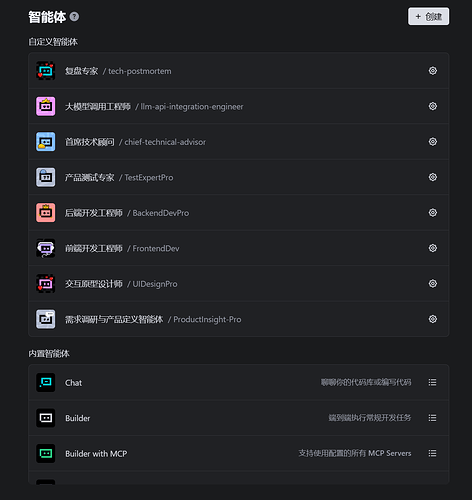
Task: Click the cyan Chat agent icon
Action: 46,382
